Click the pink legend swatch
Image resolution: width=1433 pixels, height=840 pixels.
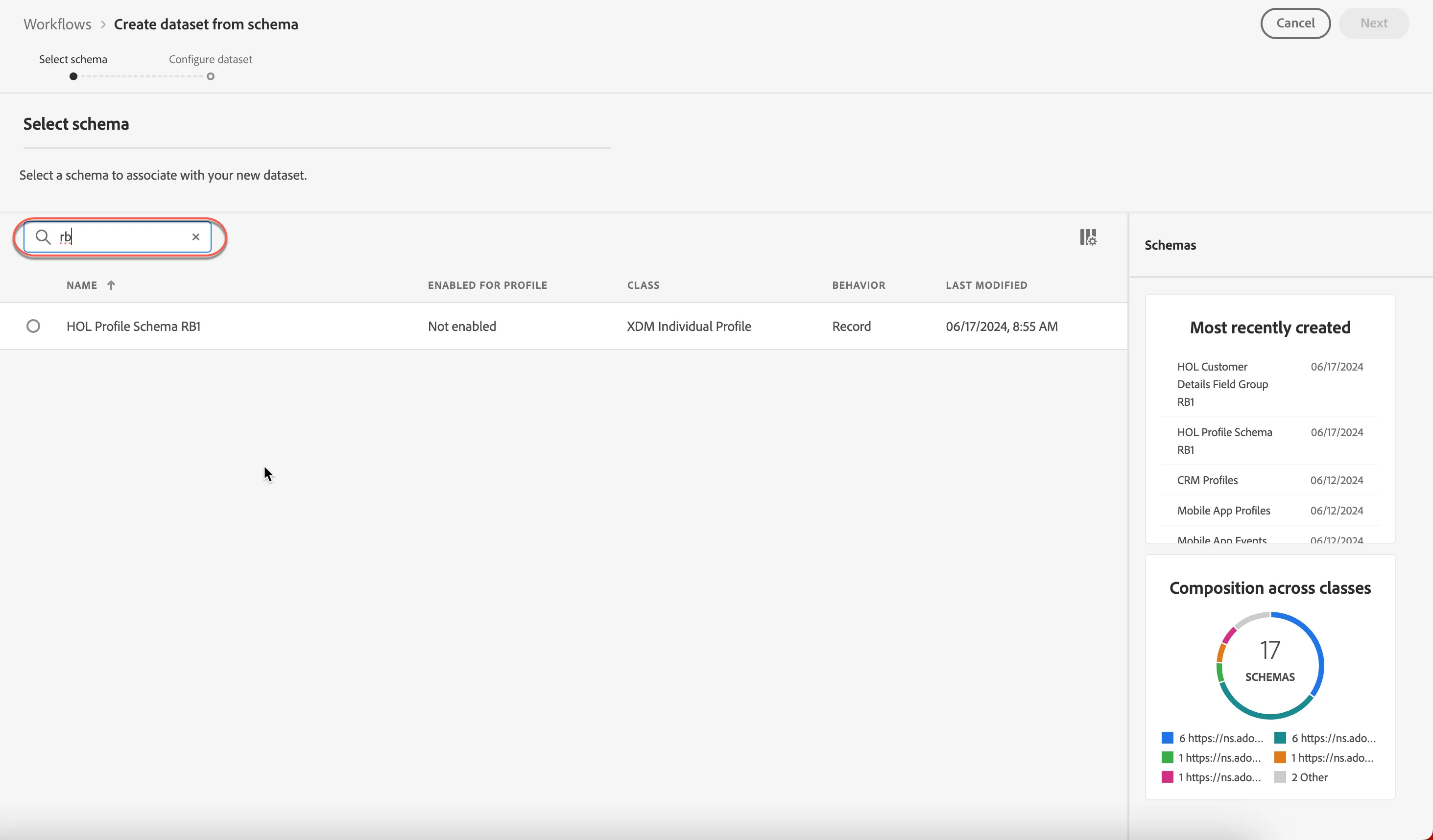tap(1167, 777)
